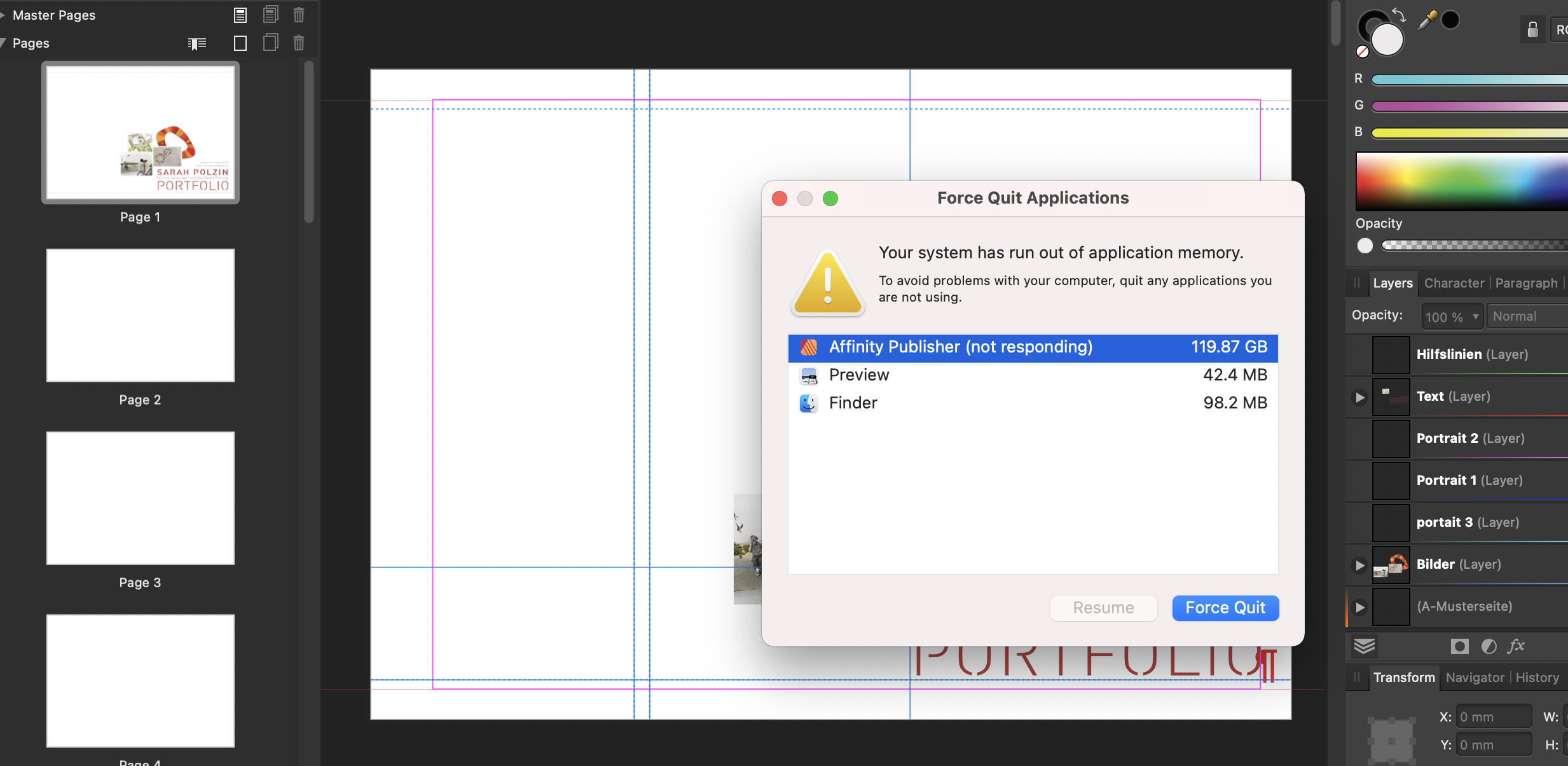Select Affinity Publisher (not responding) row
Viewport: 1568px width, 766px height.
coord(1033,347)
